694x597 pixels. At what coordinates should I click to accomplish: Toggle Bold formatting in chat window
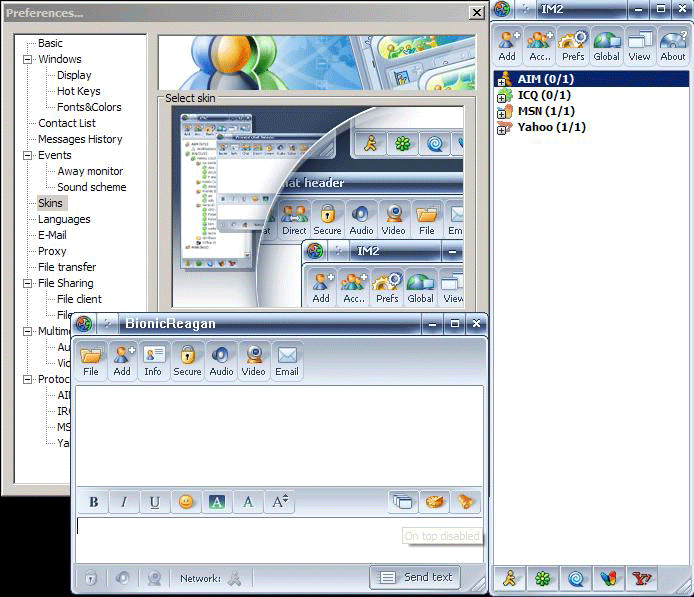pos(93,502)
